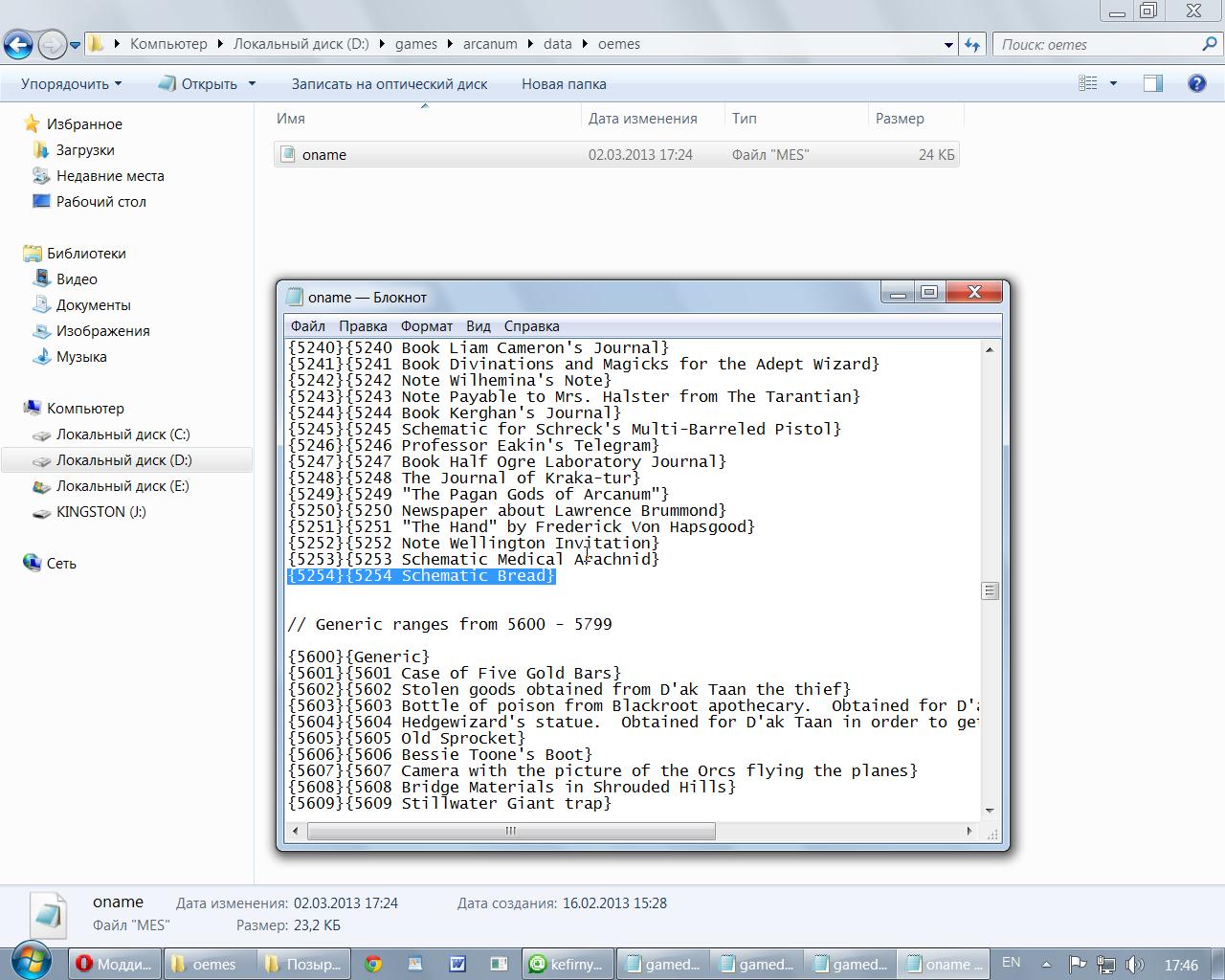Click the Windows Start orb

[31, 962]
